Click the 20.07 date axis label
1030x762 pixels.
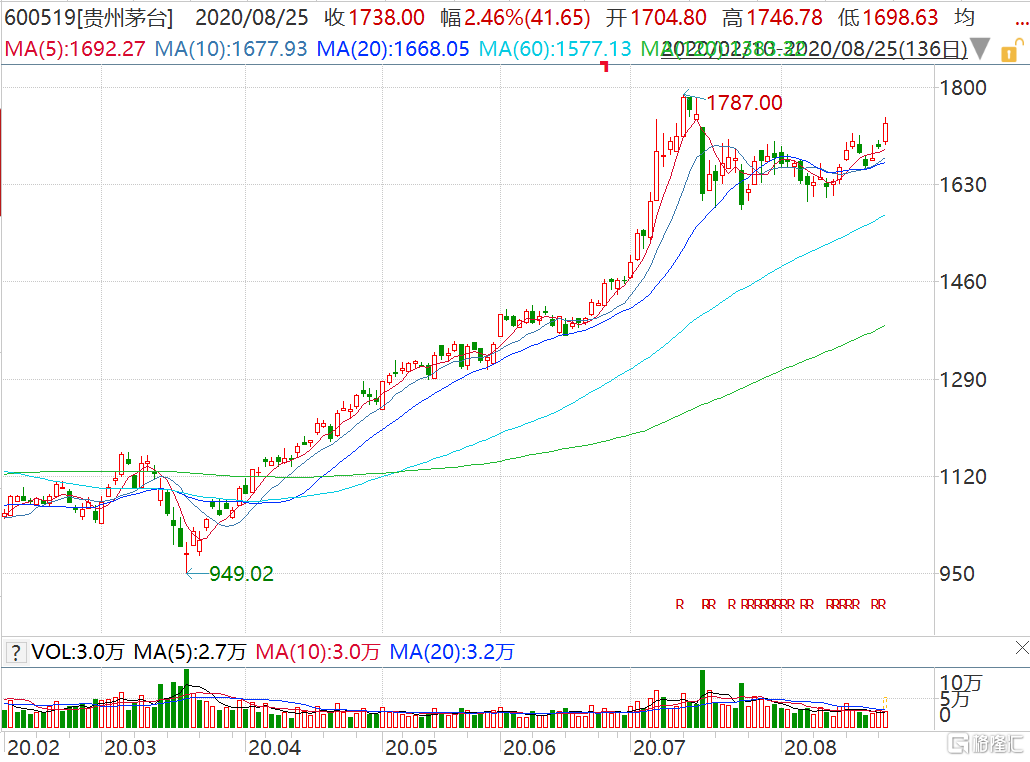coord(659,748)
